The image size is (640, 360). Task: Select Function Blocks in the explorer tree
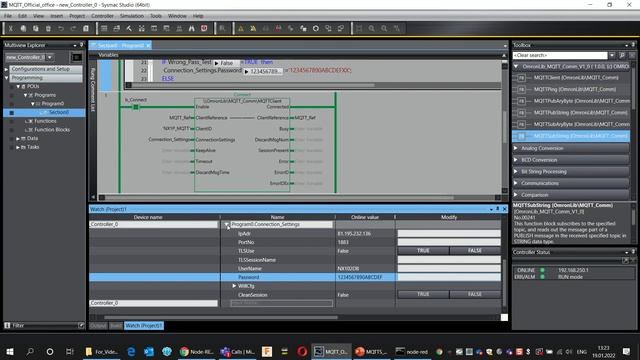pos(52,130)
